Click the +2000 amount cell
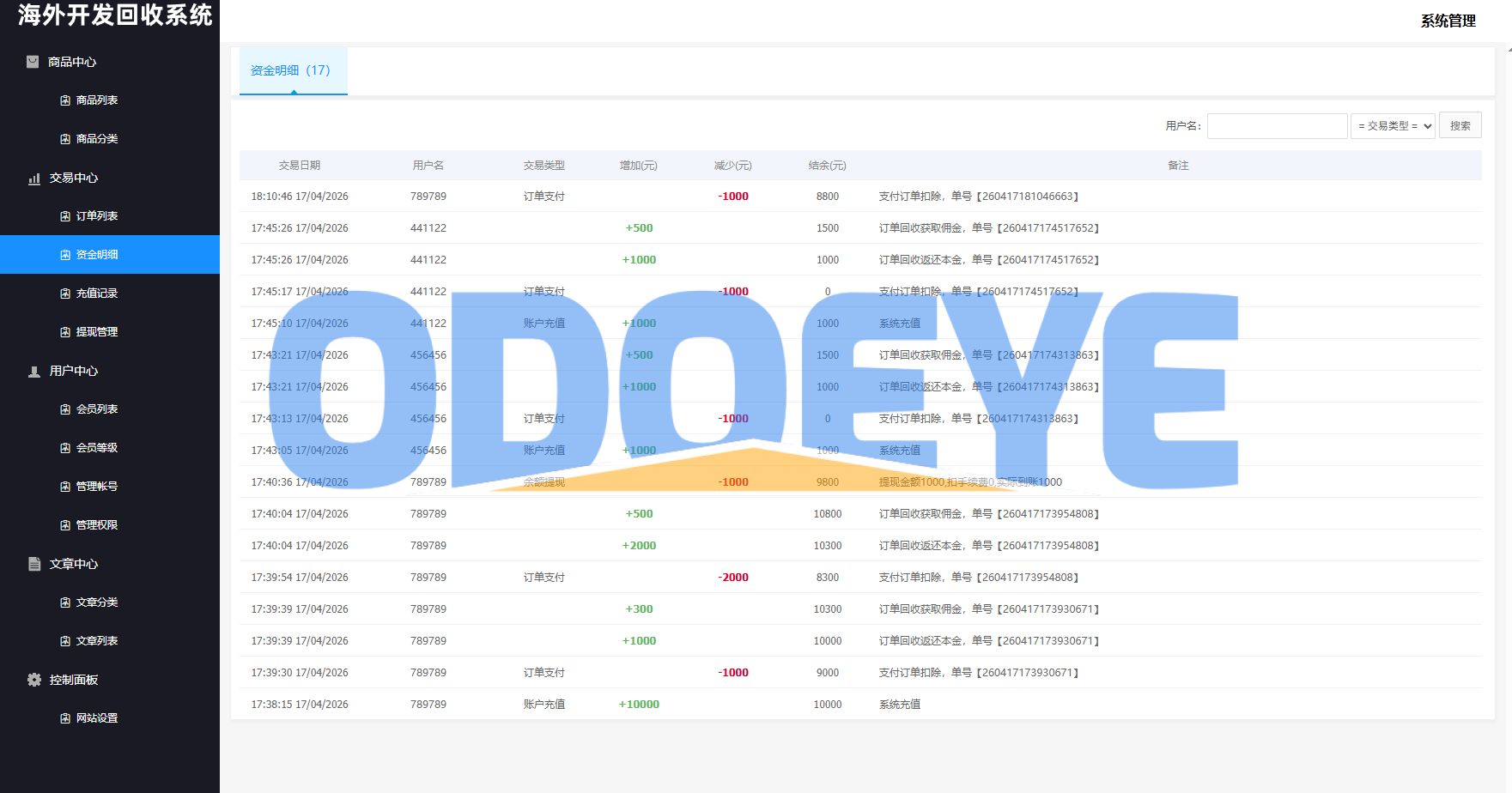The height and width of the screenshot is (793, 1512). pos(639,546)
